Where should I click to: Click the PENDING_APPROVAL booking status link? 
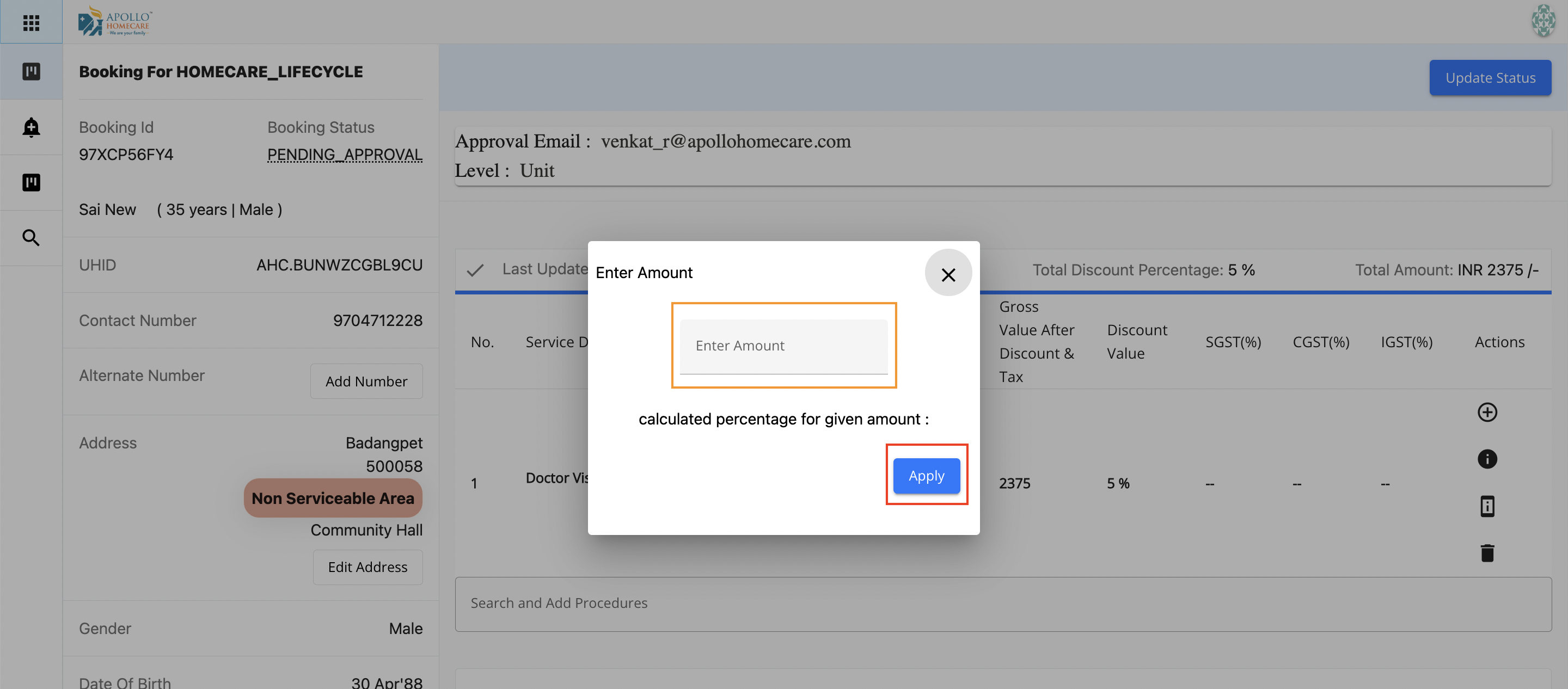pyautogui.click(x=345, y=155)
